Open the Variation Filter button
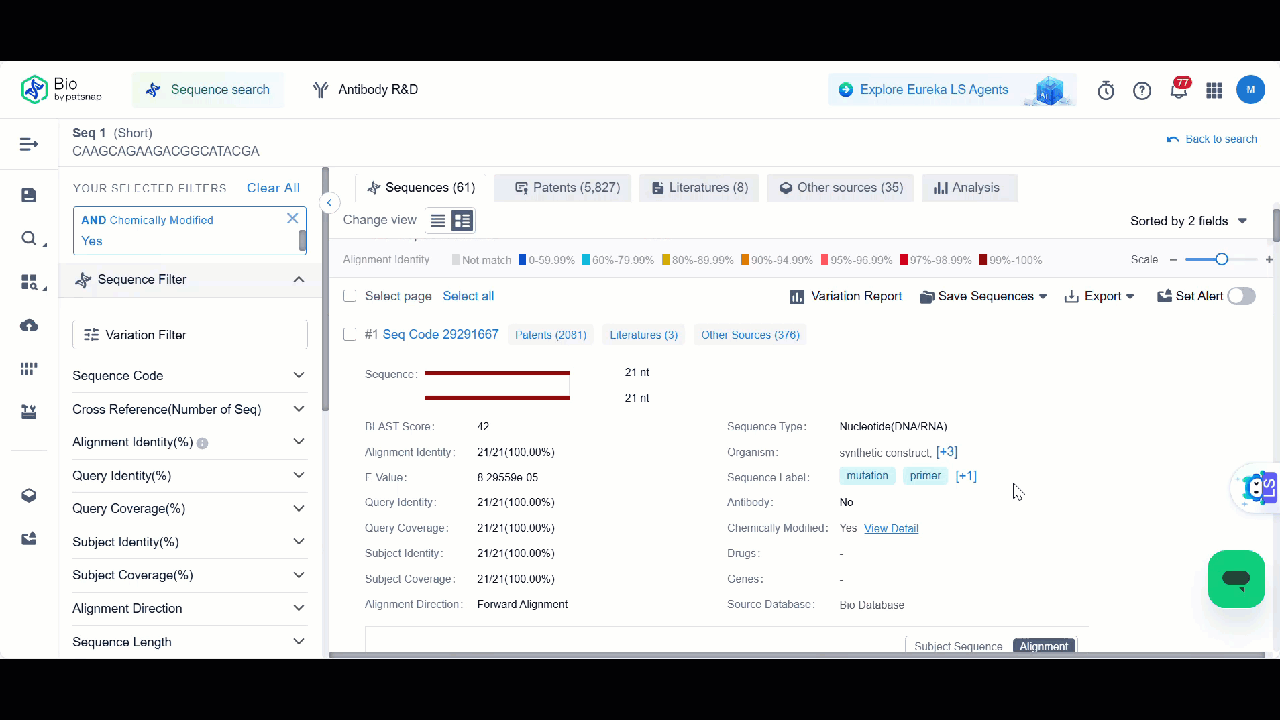The height and width of the screenshot is (720, 1280). (x=189, y=335)
